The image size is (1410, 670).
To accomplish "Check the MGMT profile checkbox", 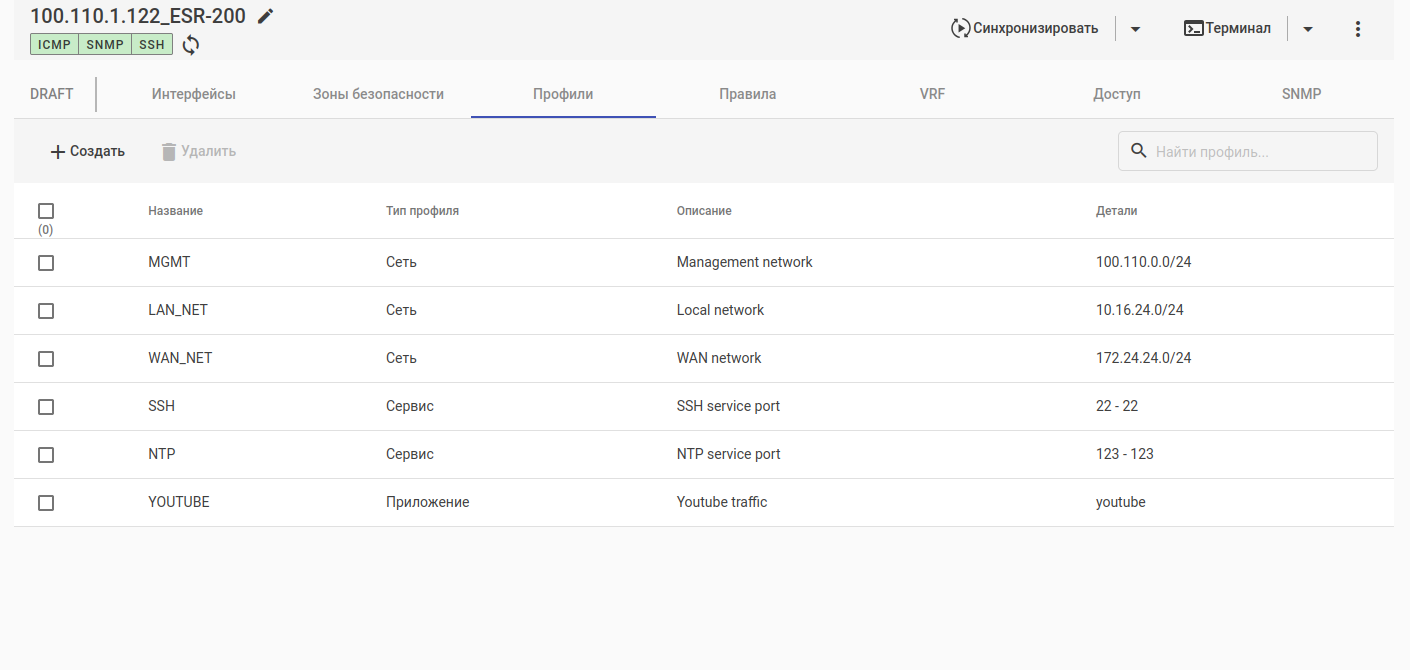I will (x=46, y=263).
